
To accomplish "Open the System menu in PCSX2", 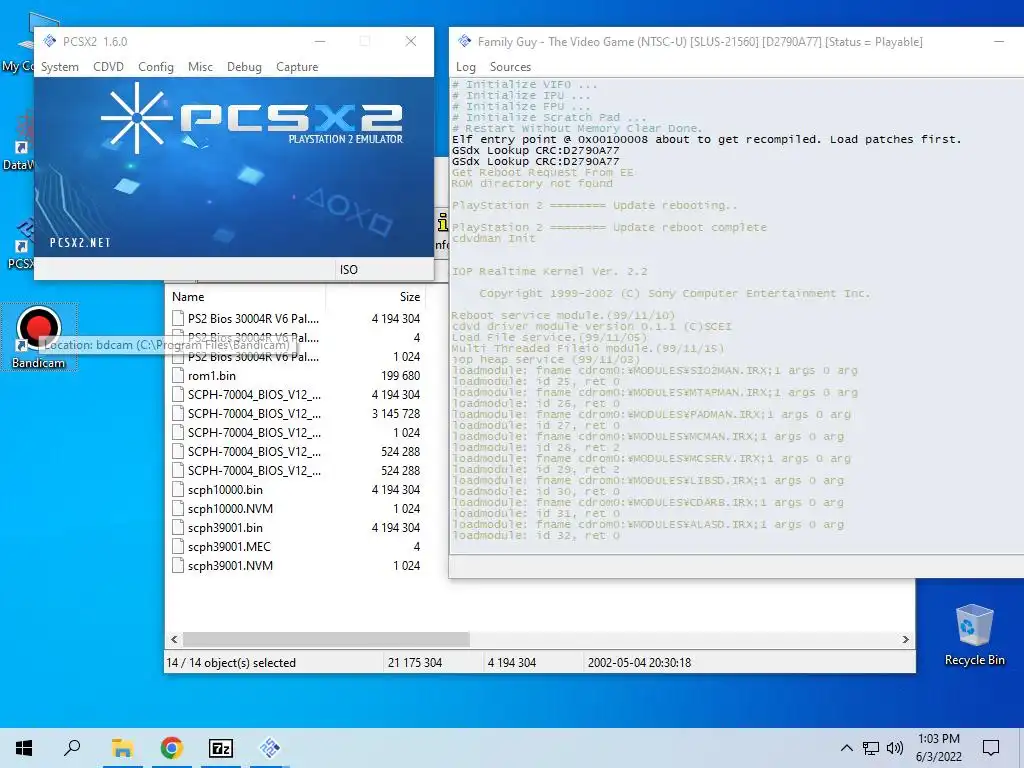I will (x=59, y=67).
